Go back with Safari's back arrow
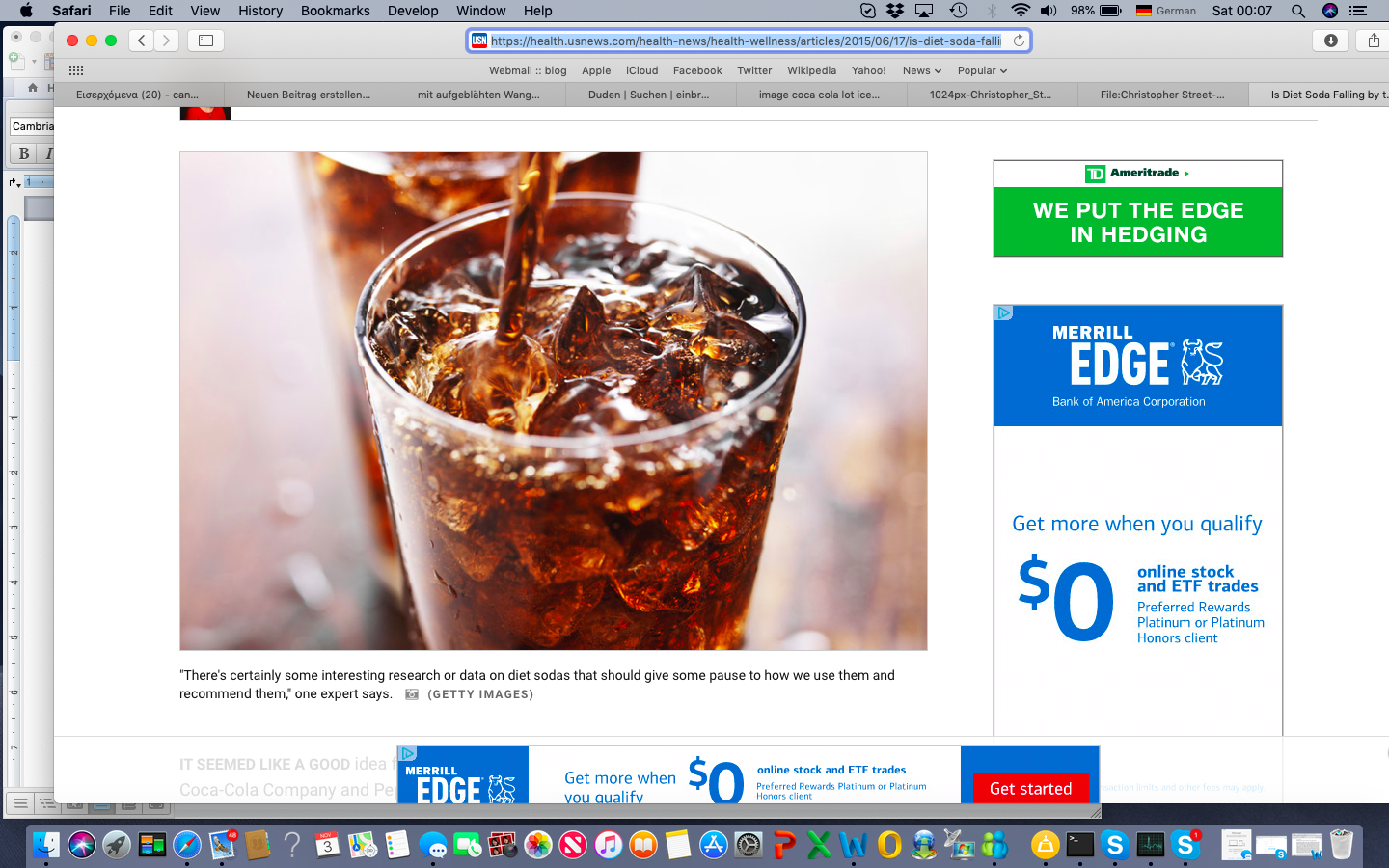 (142, 41)
